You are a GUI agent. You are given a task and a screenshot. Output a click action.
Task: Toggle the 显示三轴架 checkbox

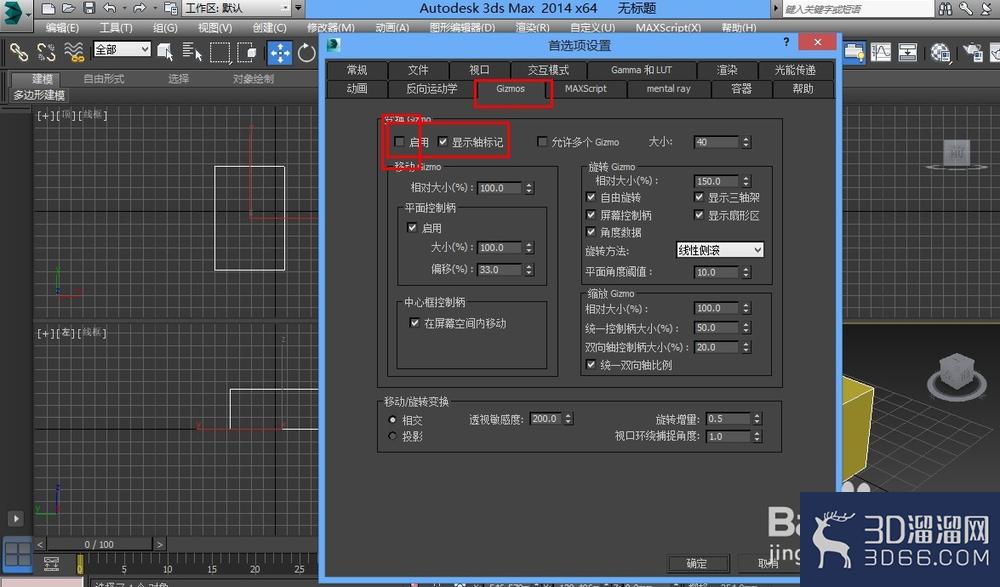tap(699, 197)
